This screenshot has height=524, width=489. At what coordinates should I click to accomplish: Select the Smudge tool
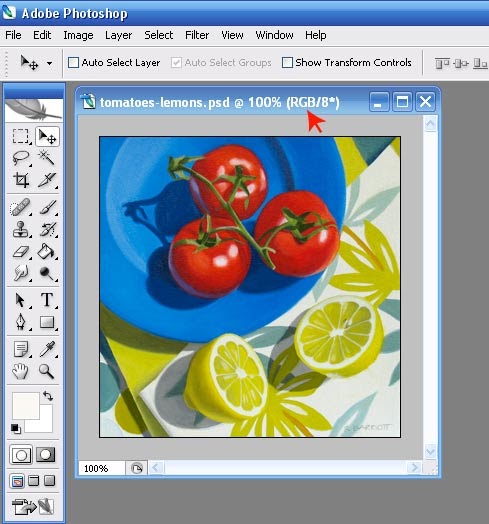coord(21,273)
